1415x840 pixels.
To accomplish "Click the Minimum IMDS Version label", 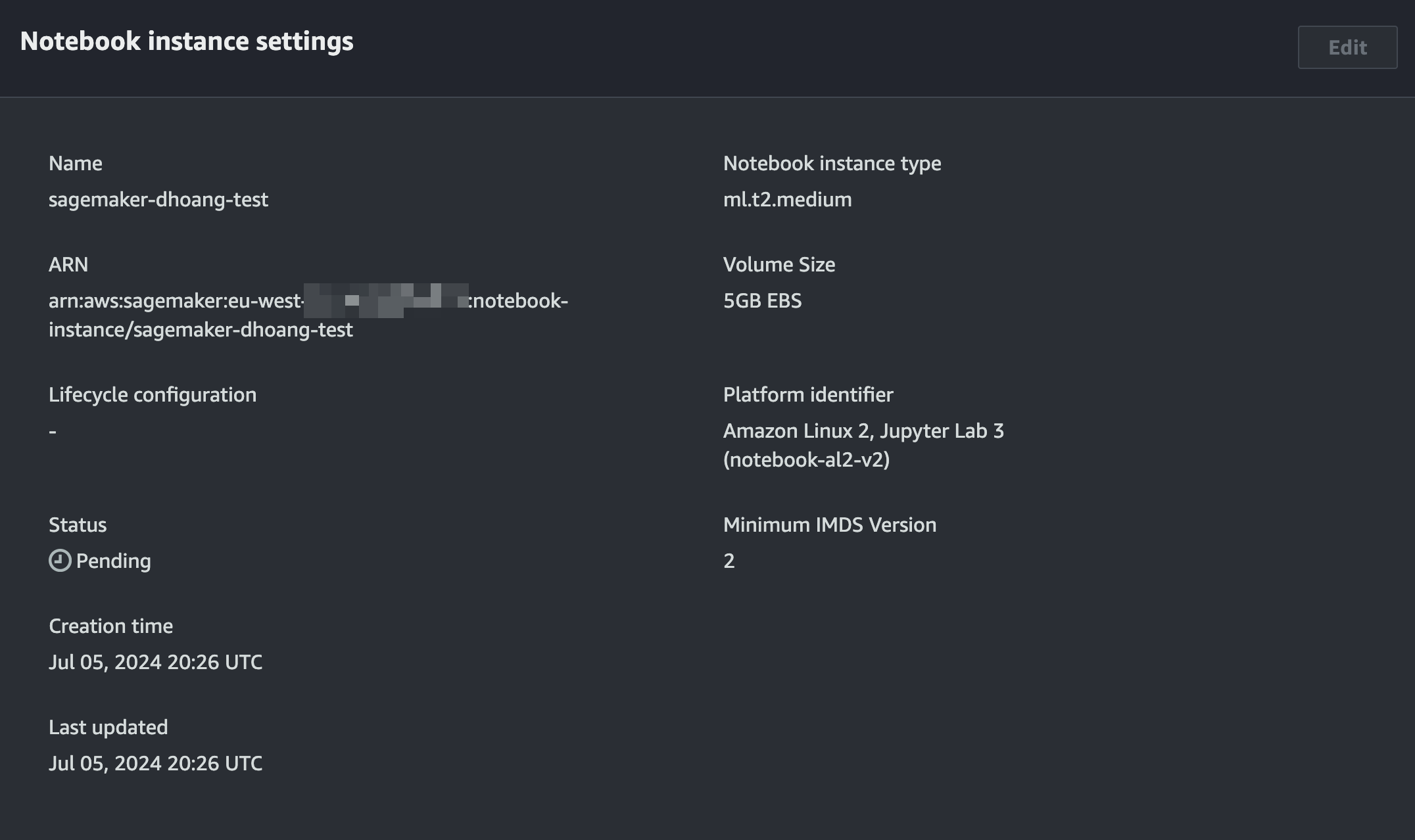I will [829, 524].
